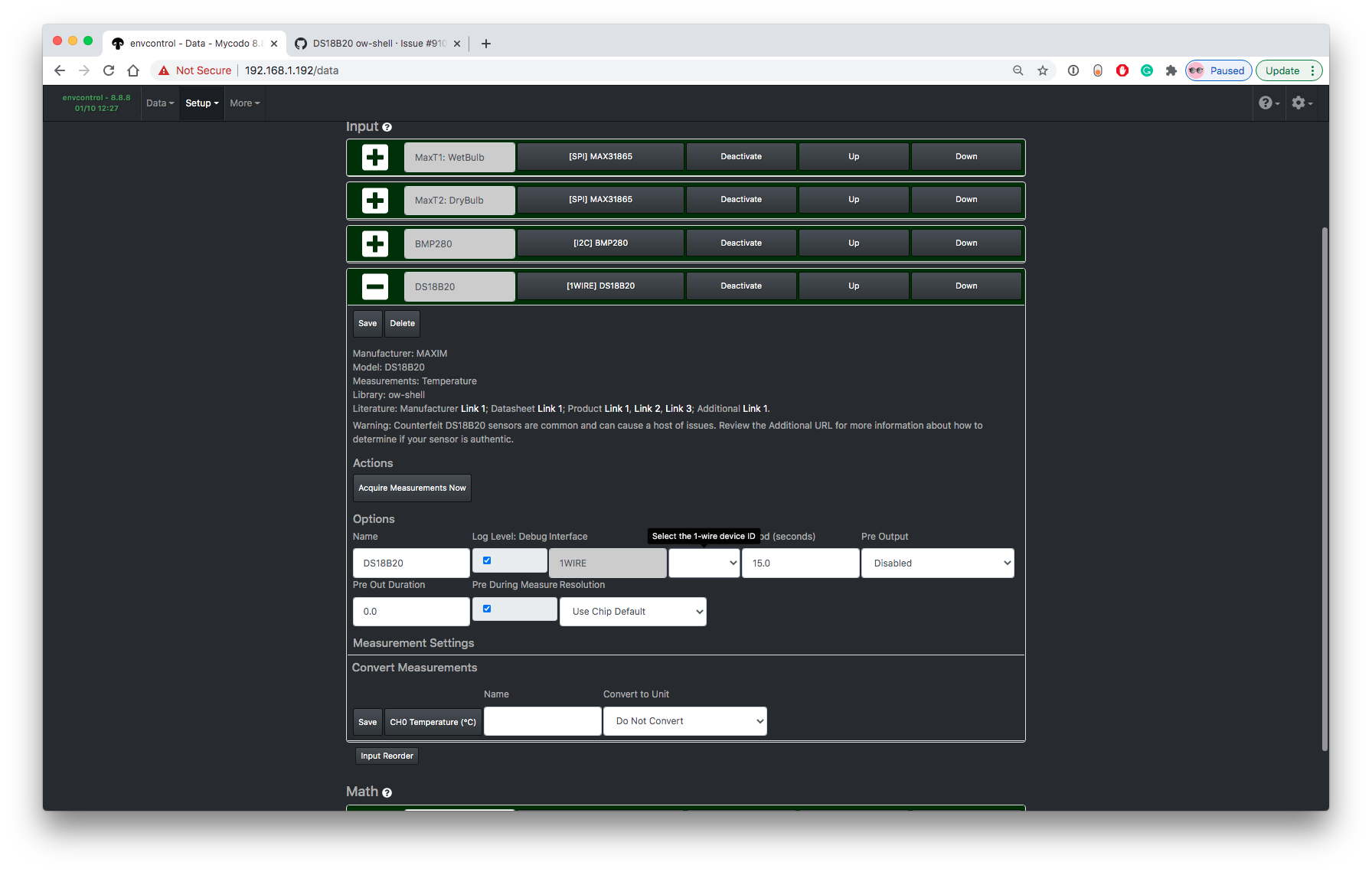1372x872 pixels.
Task: Click the Math section help icon
Action: [387, 792]
